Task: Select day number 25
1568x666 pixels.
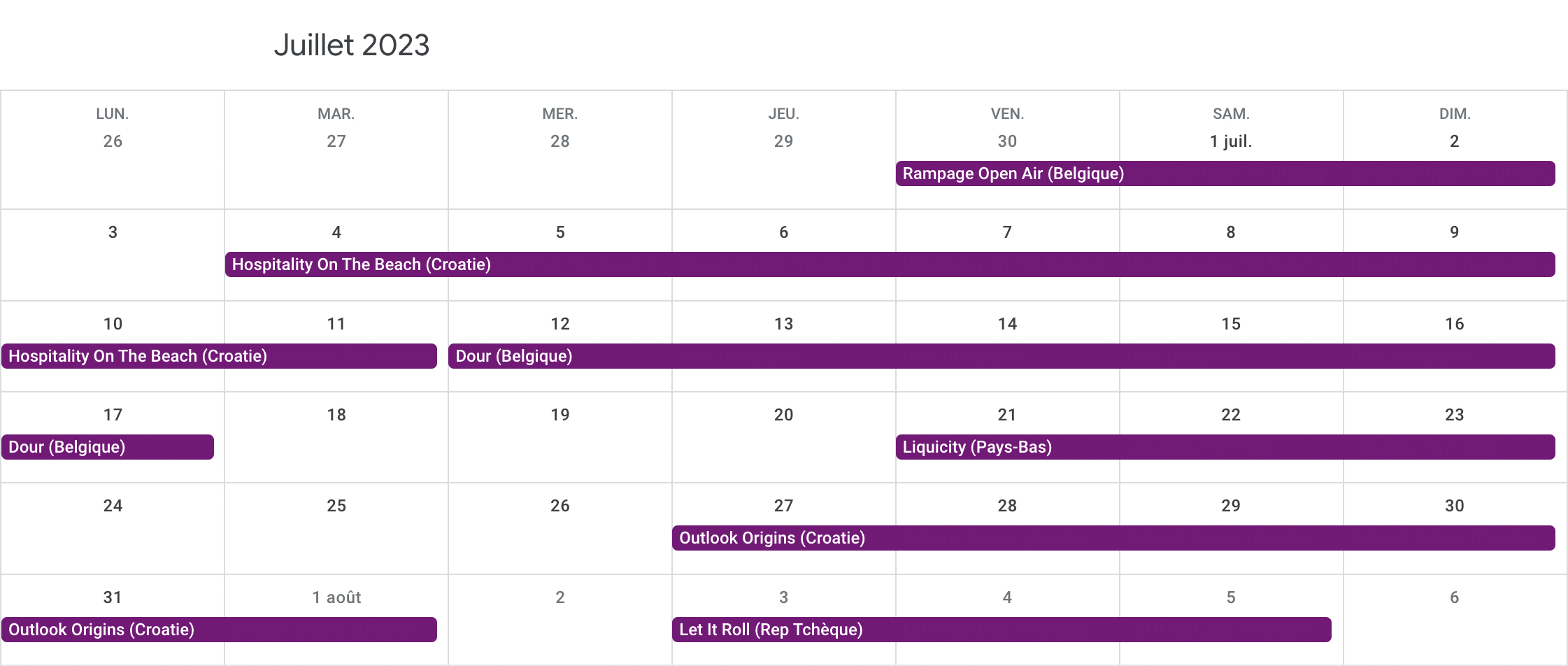Action: (x=336, y=506)
